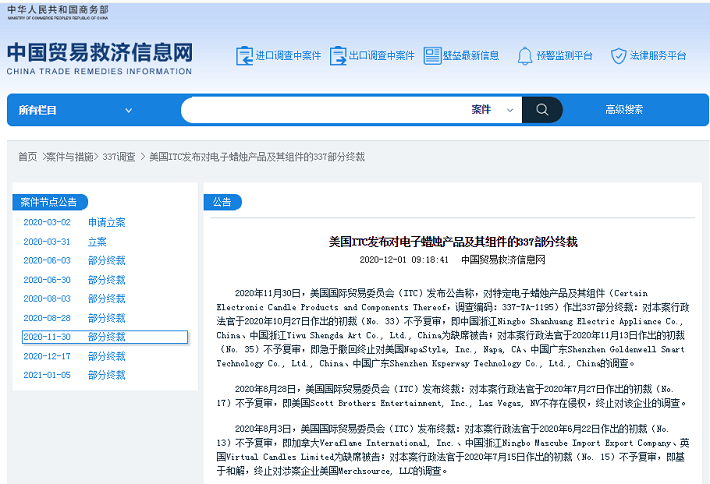The height and width of the screenshot is (484, 710).
Task: Open 法律服务平台 link
Action: coord(657,56)
